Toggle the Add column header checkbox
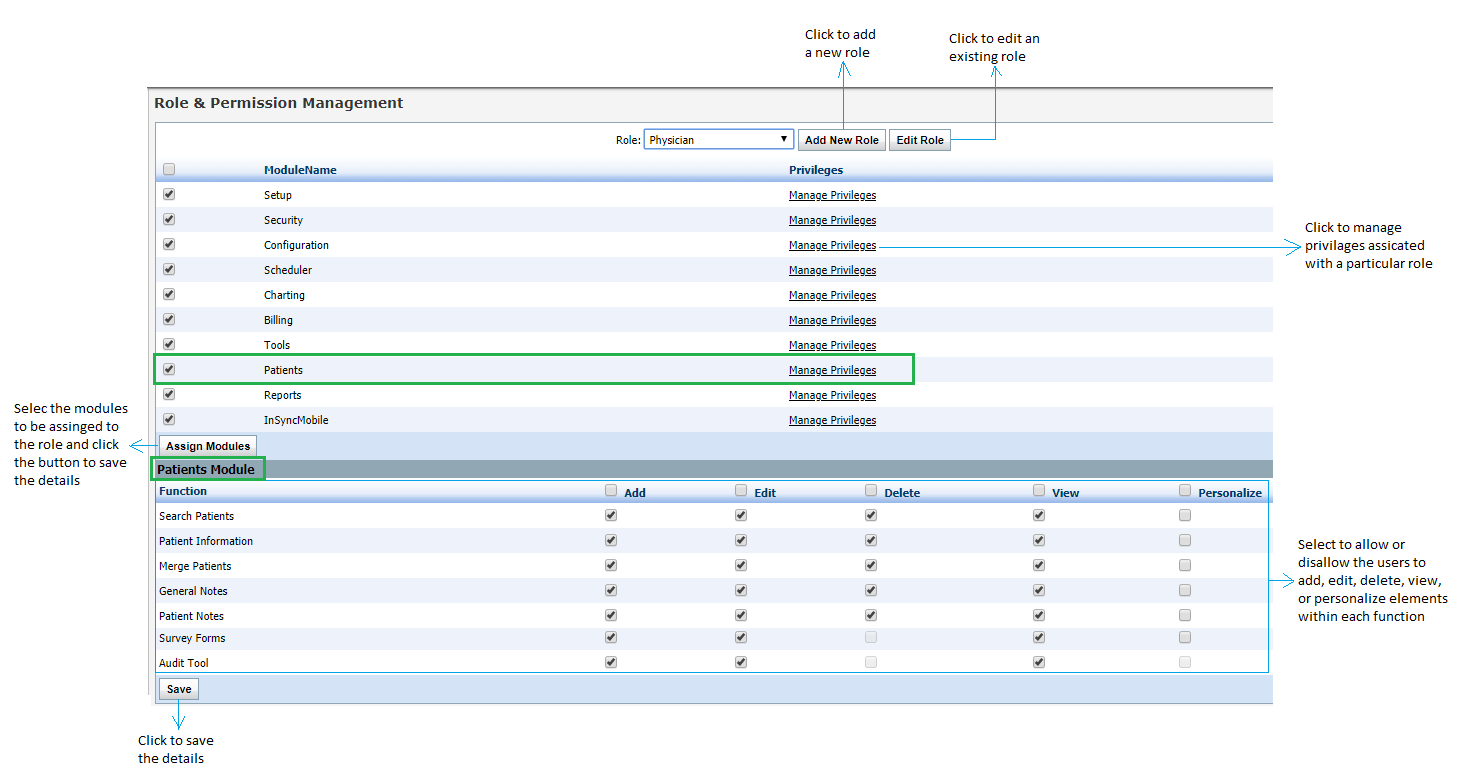Image resolution: width=1462 pixels, height=776 pixels. coord(611,490)
